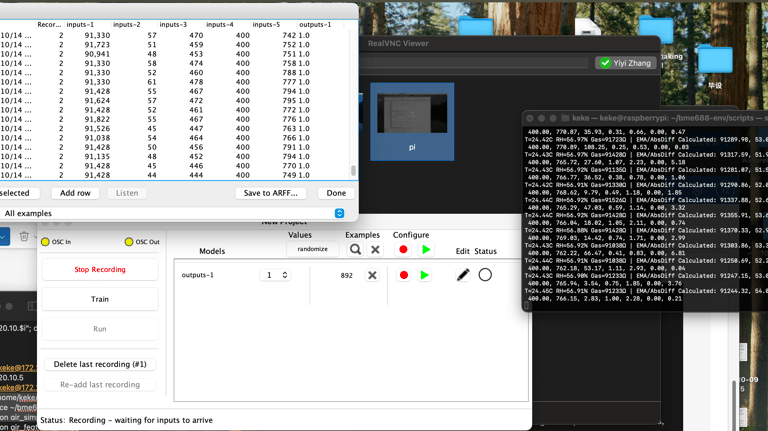Select inputs-5 cell with value 788
The width and height of the screenshot is (768, 431).
[x=289, y=72]
